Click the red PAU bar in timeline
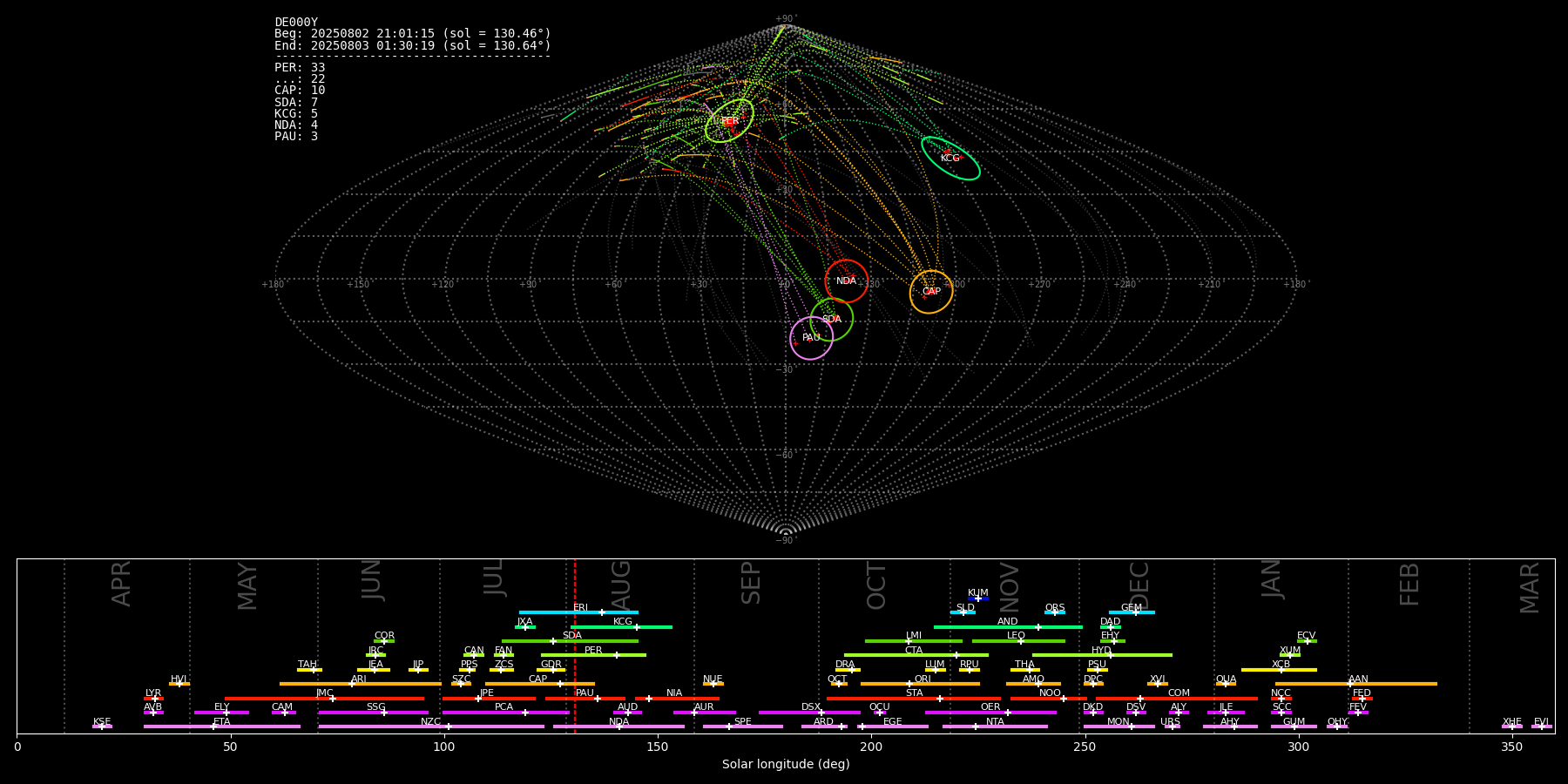This screenshot has height=784, width=1568. tap(585, 698)
